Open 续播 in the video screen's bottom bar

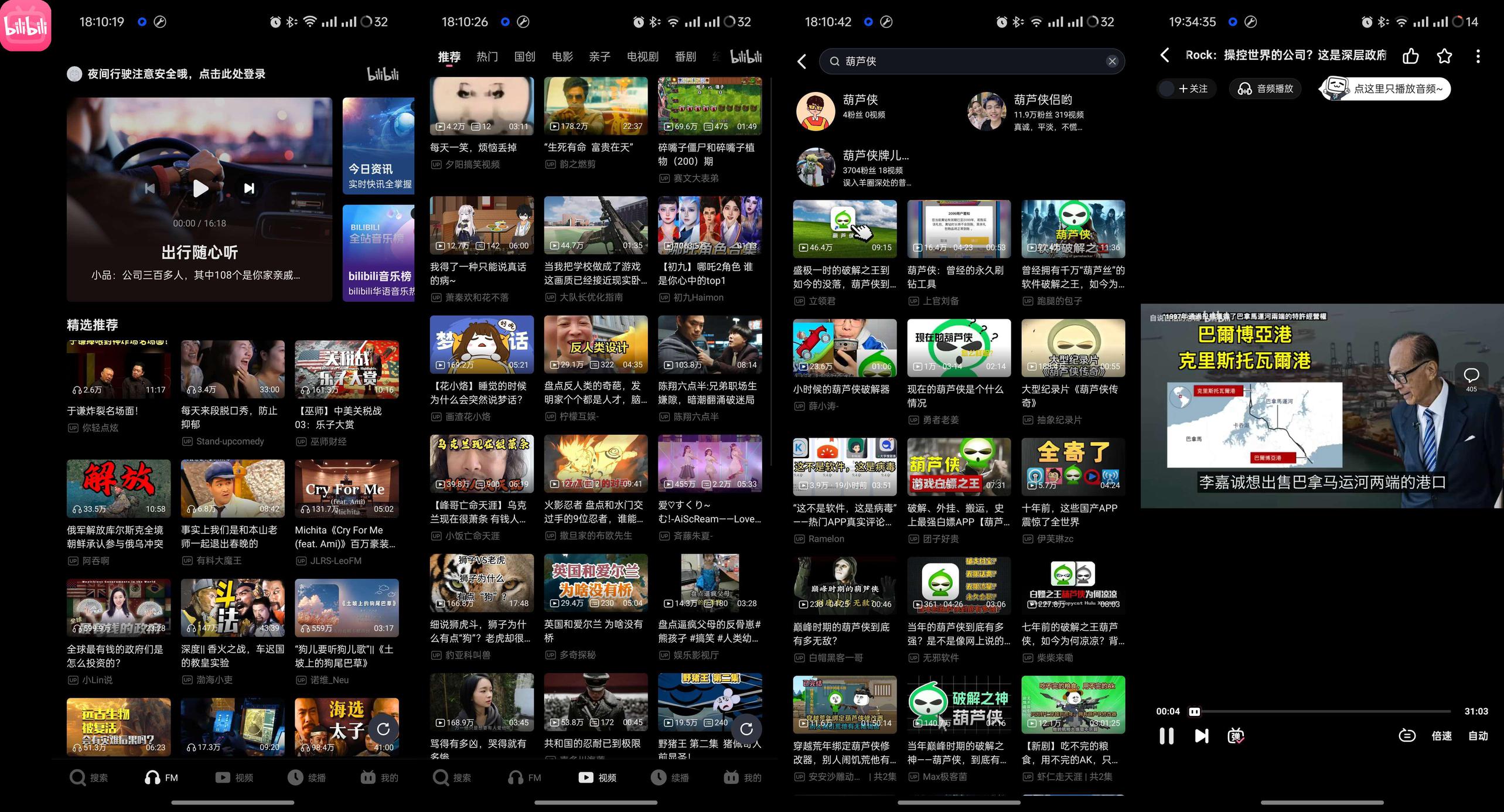tap(670, 777)
